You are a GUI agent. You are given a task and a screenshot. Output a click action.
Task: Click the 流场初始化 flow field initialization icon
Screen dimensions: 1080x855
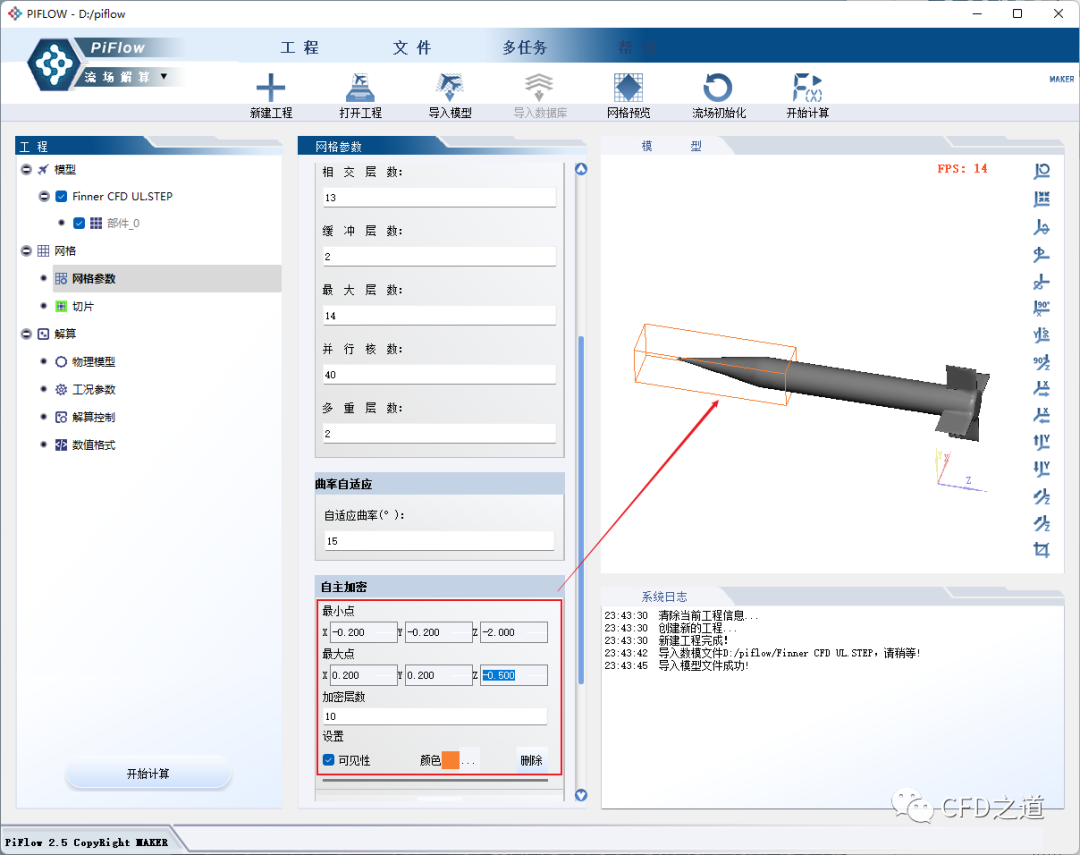[x=718, y=88]
